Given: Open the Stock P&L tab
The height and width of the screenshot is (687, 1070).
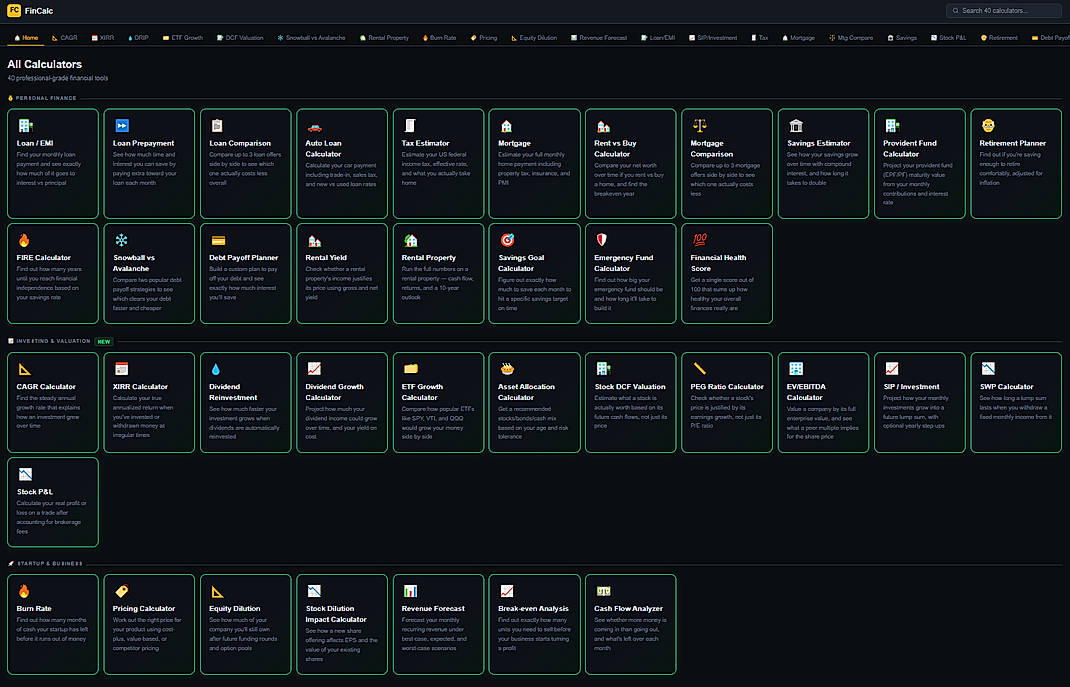Looking at the screenshot, I should pos(948,38).
